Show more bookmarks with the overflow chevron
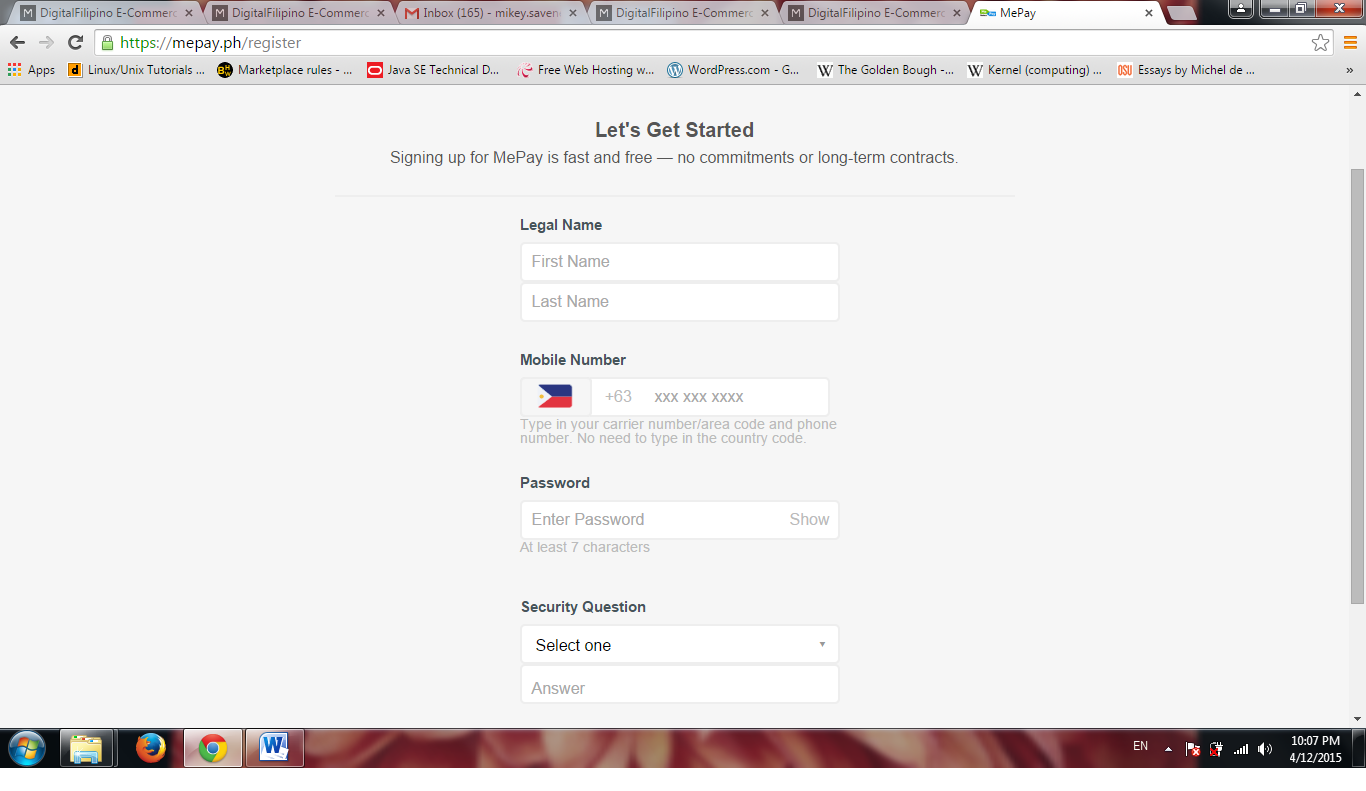Image resolution: width=1366 pixels, height=791 pixels. (x=1349, y=70)
